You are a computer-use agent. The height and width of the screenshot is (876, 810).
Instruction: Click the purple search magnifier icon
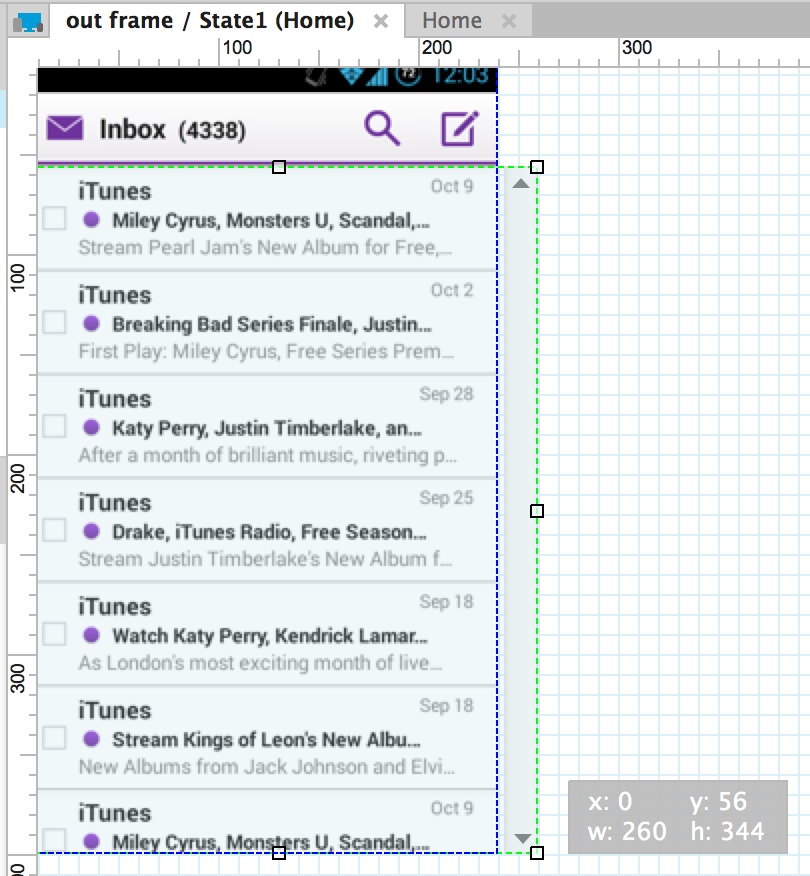pos(382,128)
